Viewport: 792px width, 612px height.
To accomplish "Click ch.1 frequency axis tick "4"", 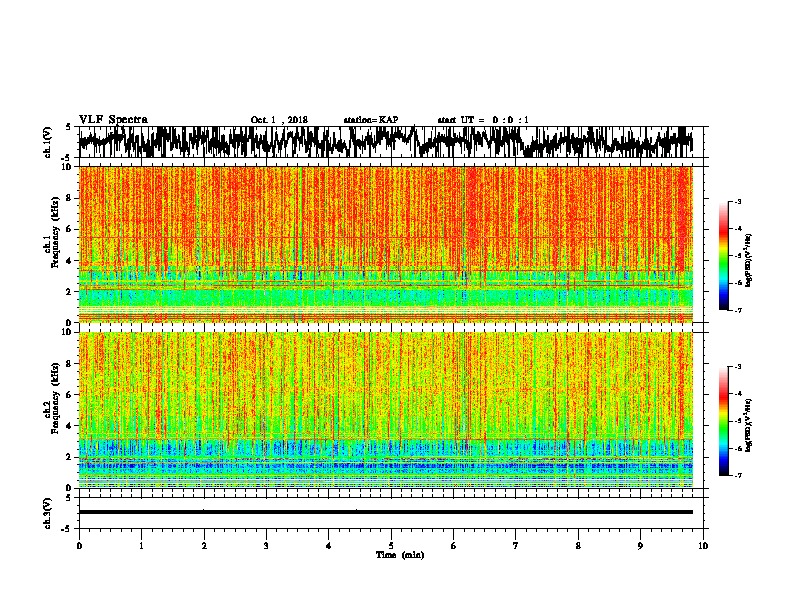I will click(x=70, y=261).
